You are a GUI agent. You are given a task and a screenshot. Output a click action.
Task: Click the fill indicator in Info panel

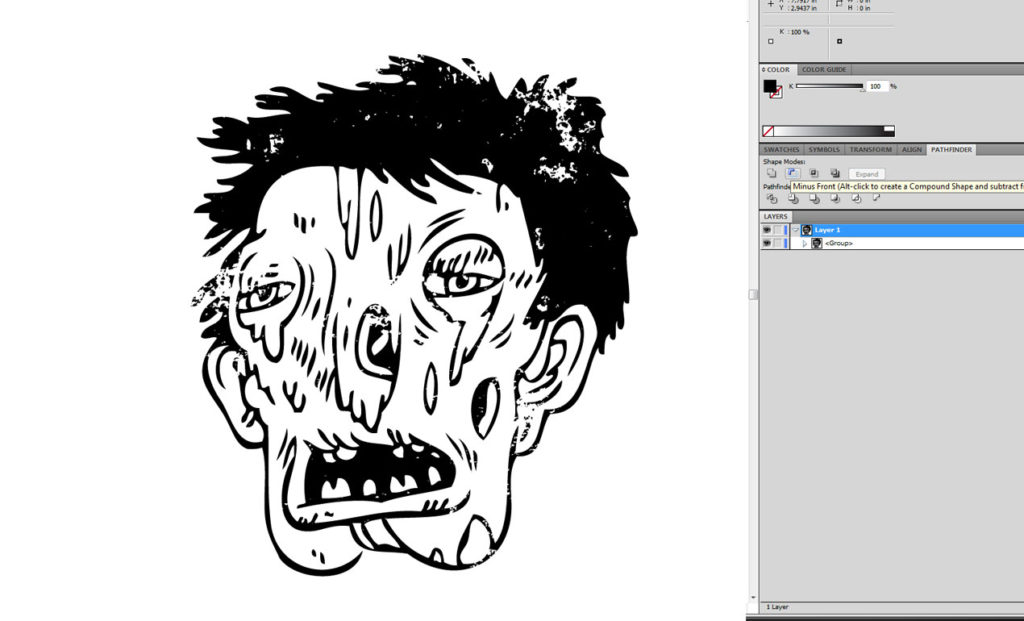click(x=771, y=41)
